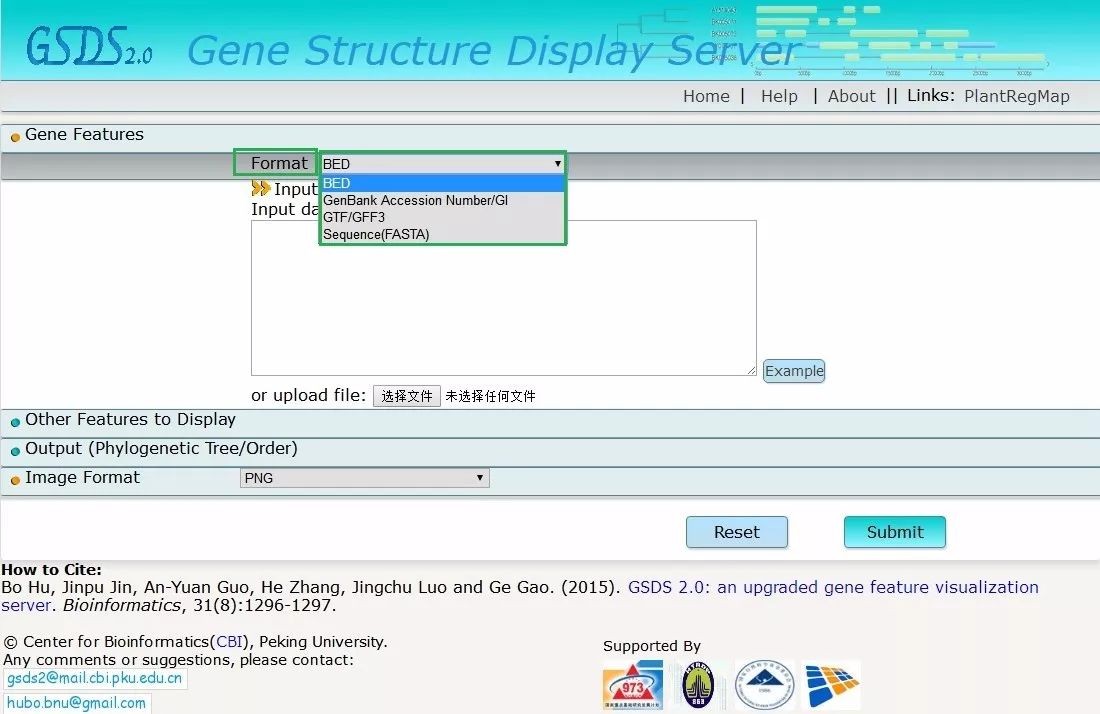Open the Help menu link
Image resolution: width=1100 pixels, height=714 pixels.
pyautogui.click(x=779, y=96)
